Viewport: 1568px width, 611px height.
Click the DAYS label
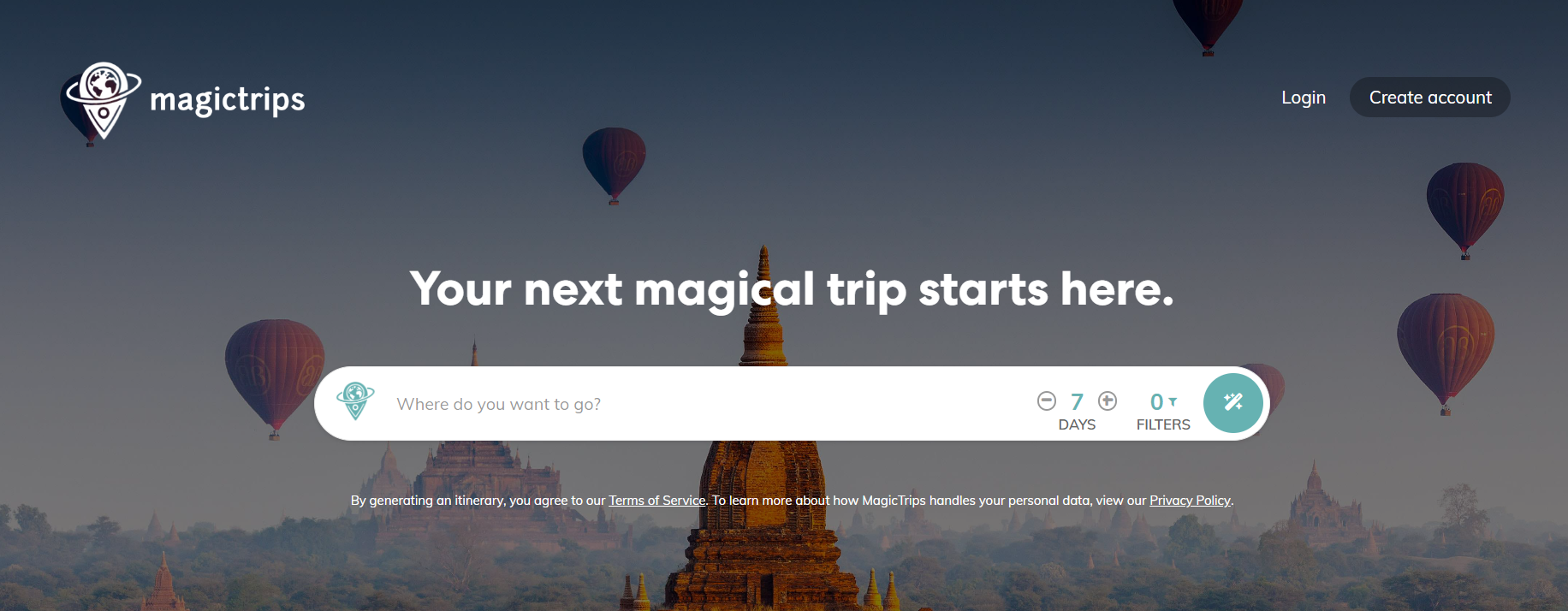click(x=1077, y=424)
